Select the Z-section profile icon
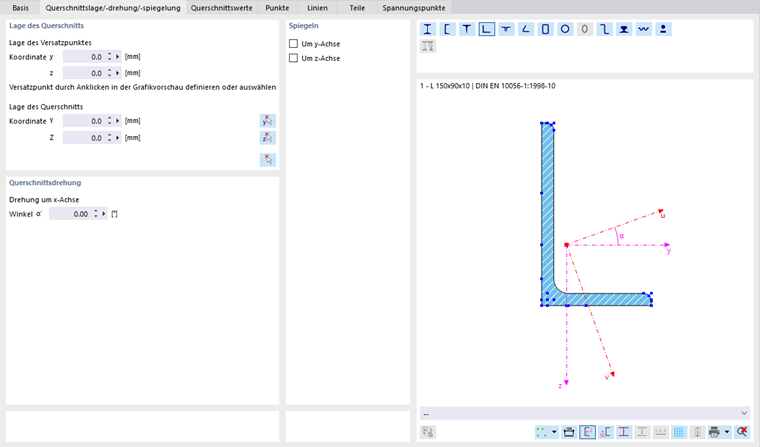The width and height of the screenshot is (760, 447). pyautogui.click(x=604, y=29)
